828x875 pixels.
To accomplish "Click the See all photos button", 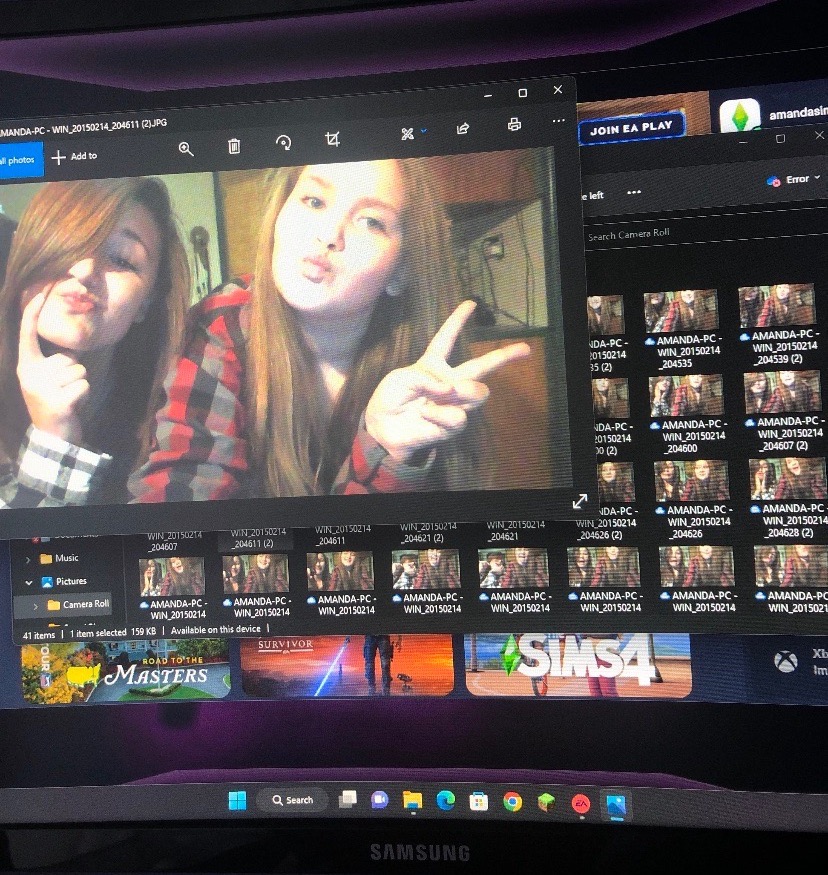I will click(19, 160).
